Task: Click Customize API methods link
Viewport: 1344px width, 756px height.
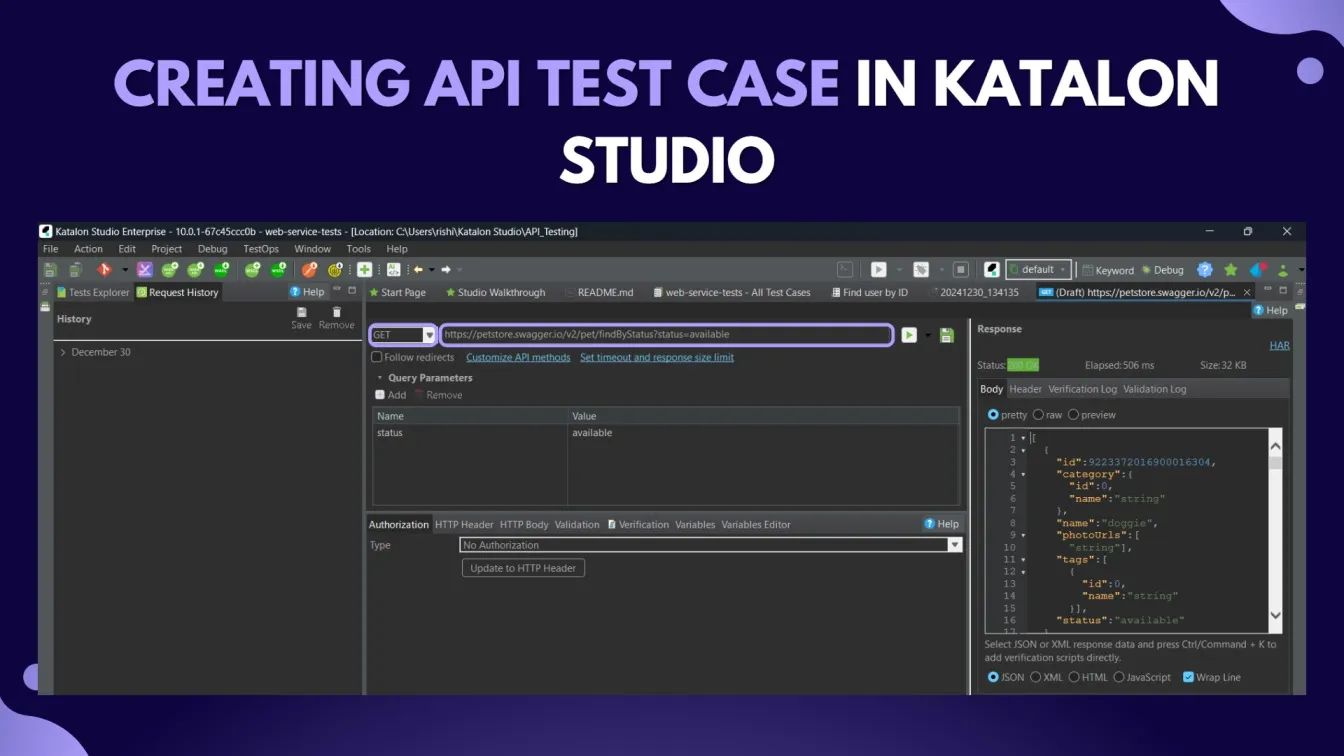Action: pos(518,357)
